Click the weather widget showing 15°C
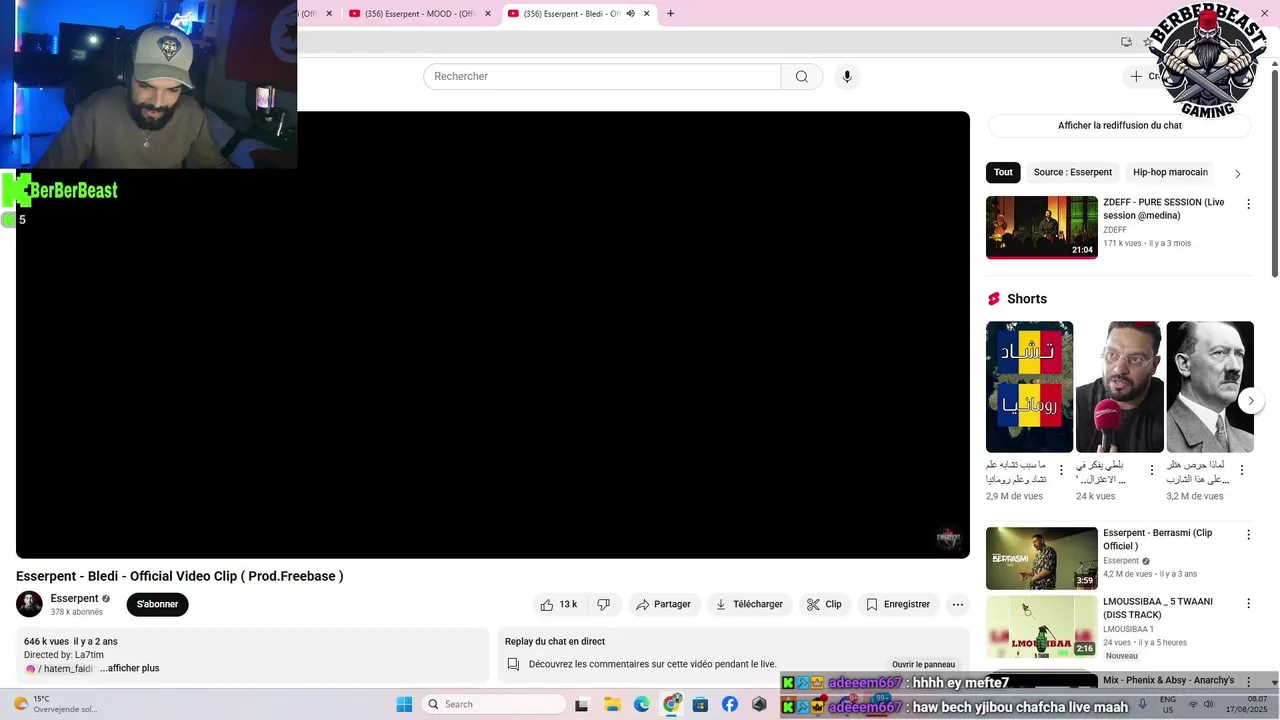Screen dimensions: 1280x720 (54, 704)
